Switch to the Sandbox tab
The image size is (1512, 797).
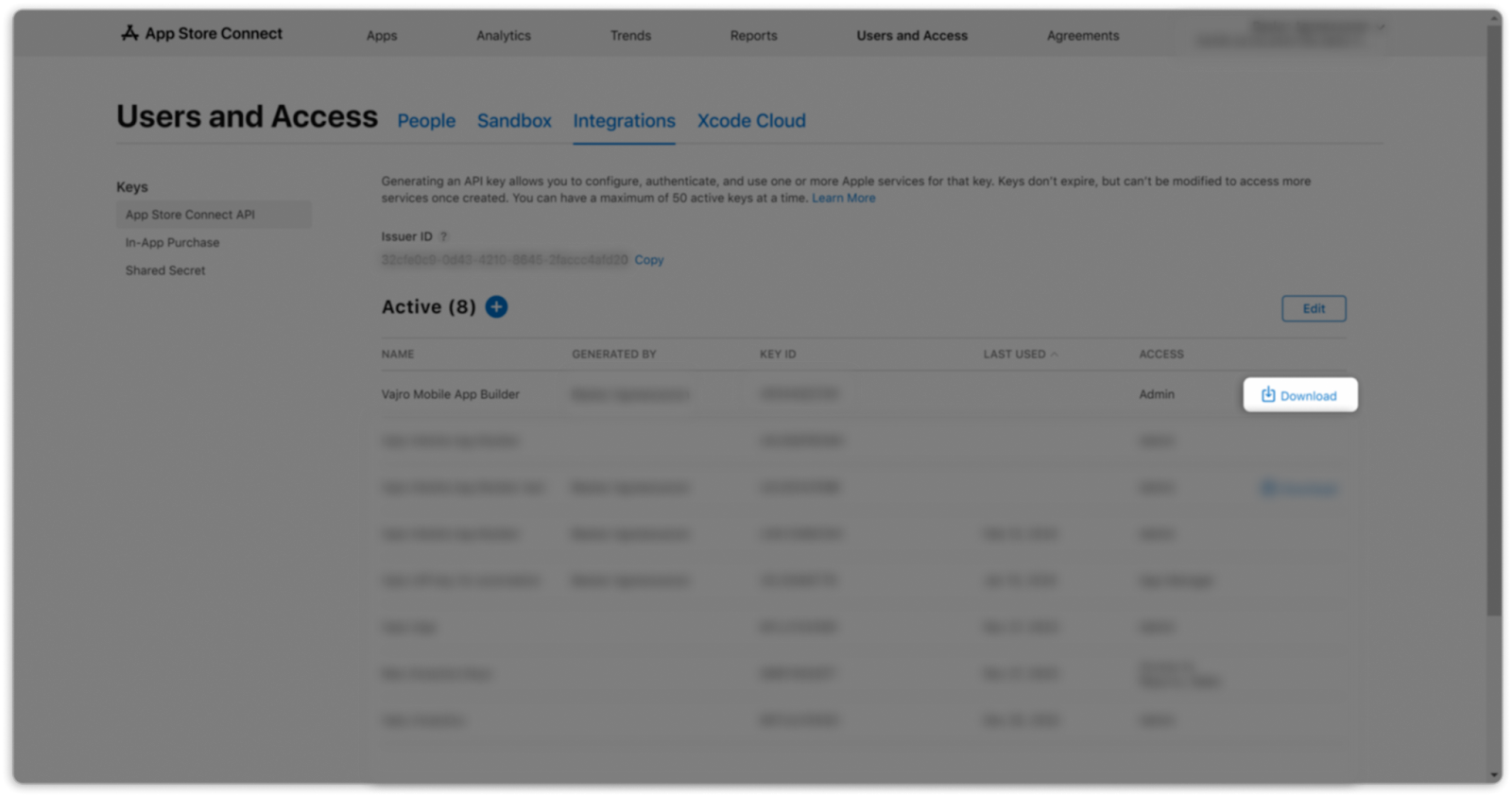click(x=514, y=121)
